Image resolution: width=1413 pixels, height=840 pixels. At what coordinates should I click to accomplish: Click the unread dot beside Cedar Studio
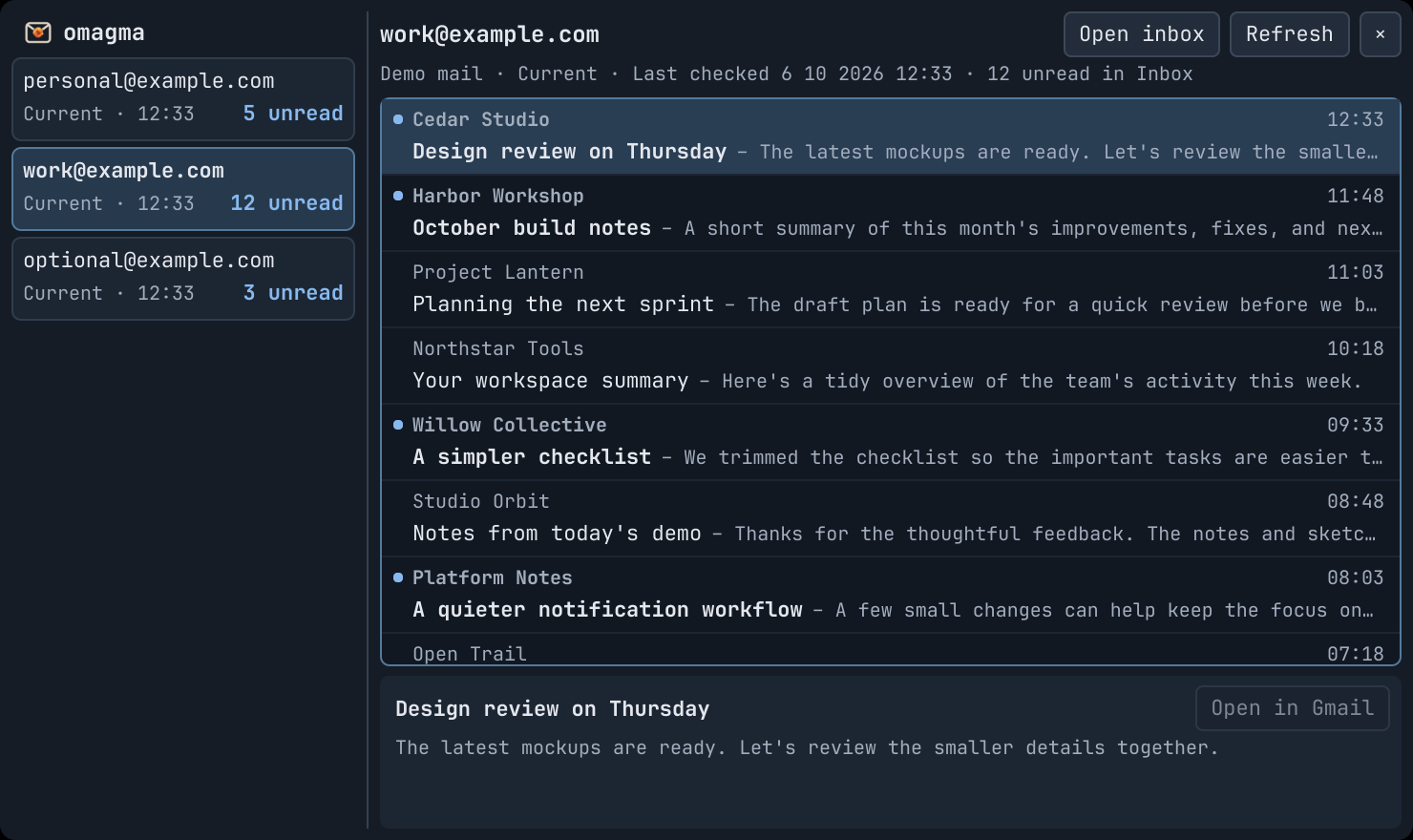pos(398,119)
